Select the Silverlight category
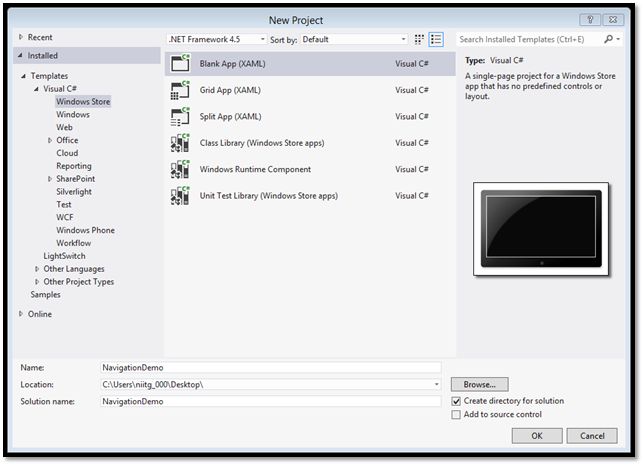This screenshot has height=466, width=644. tap(74, 192)
